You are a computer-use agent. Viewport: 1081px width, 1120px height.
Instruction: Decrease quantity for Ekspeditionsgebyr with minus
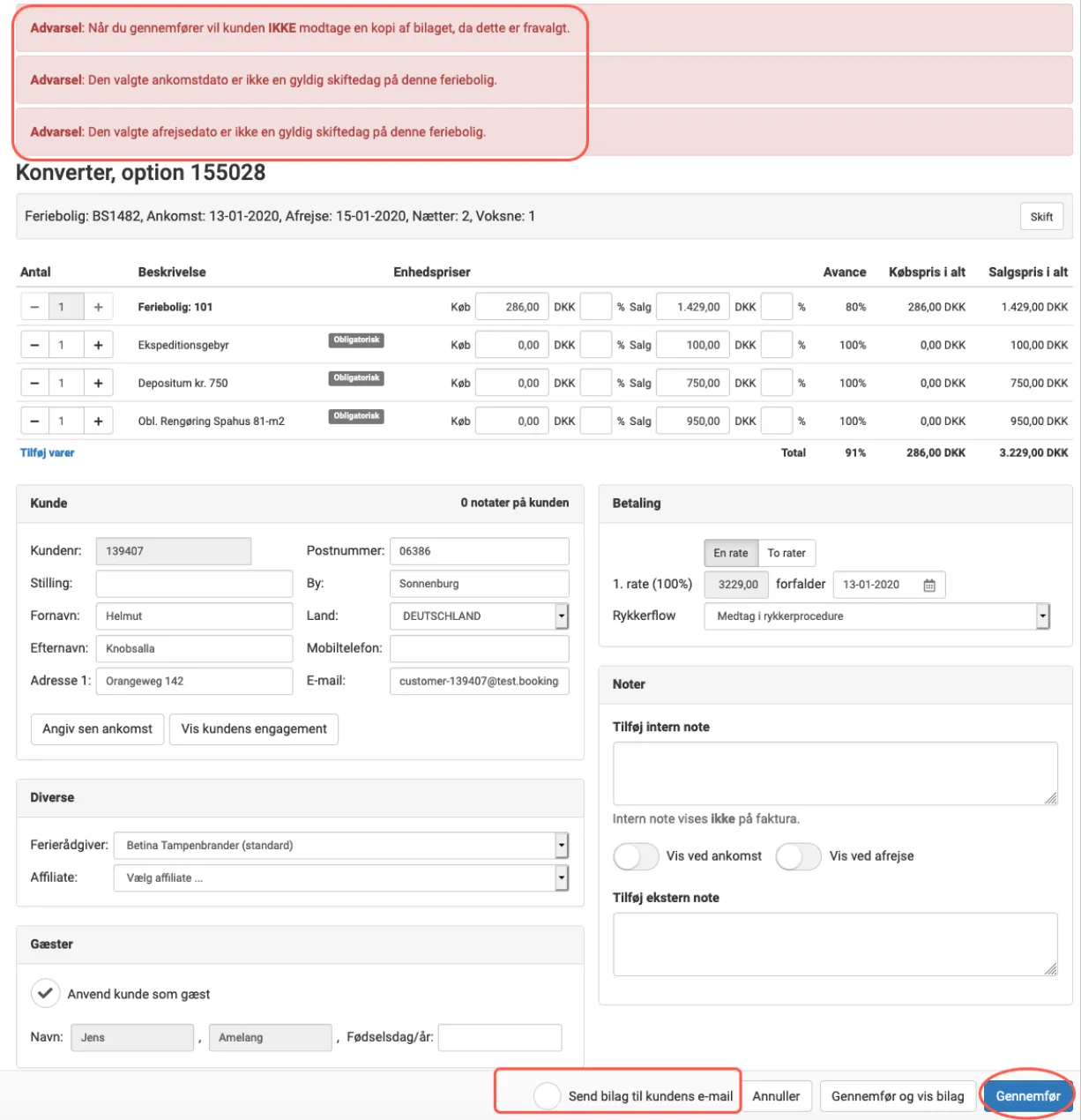pyautogui.click(x=34, y=345)
